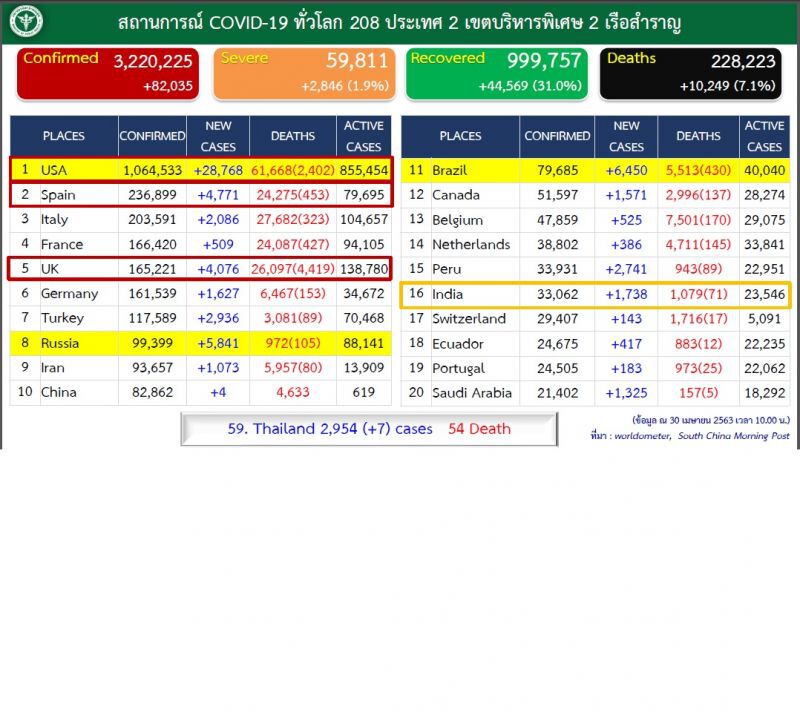Image resolution: width=800 pixels, height=712 pixels.
Task: Click Brazil deaths 5,513(430)
Action: [x=698, y=170]
